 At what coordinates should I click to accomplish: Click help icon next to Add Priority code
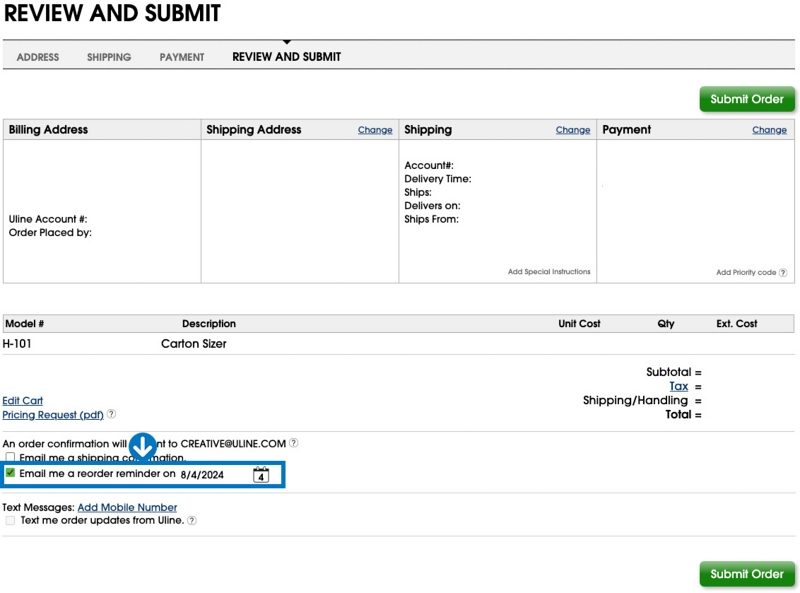783,273
